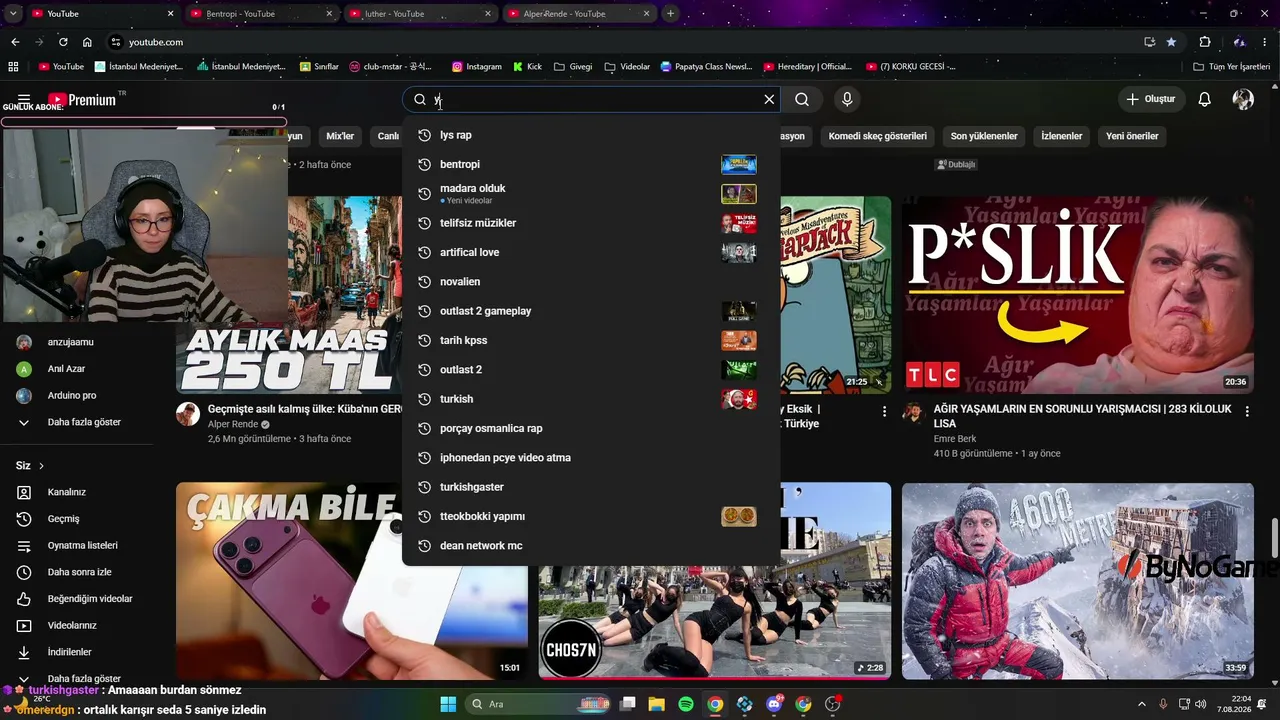Open the P*SLIK Ağır Yaşamlar video thumbnail
This screenshot has width=1280, height=720.
[x=1078, y=295]
